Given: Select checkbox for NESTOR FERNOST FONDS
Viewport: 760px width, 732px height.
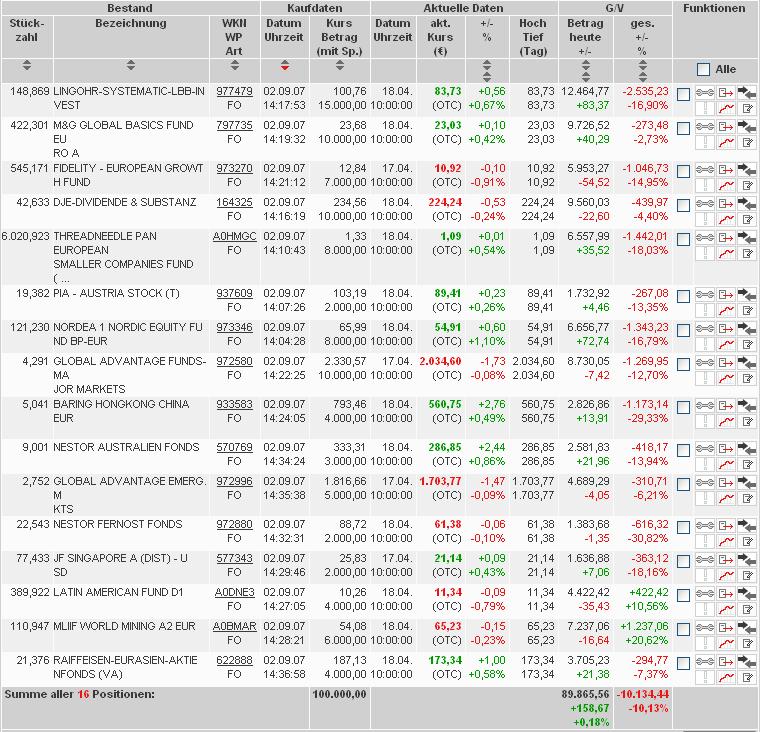Looking at the screenshot, I should click(683, 527).
